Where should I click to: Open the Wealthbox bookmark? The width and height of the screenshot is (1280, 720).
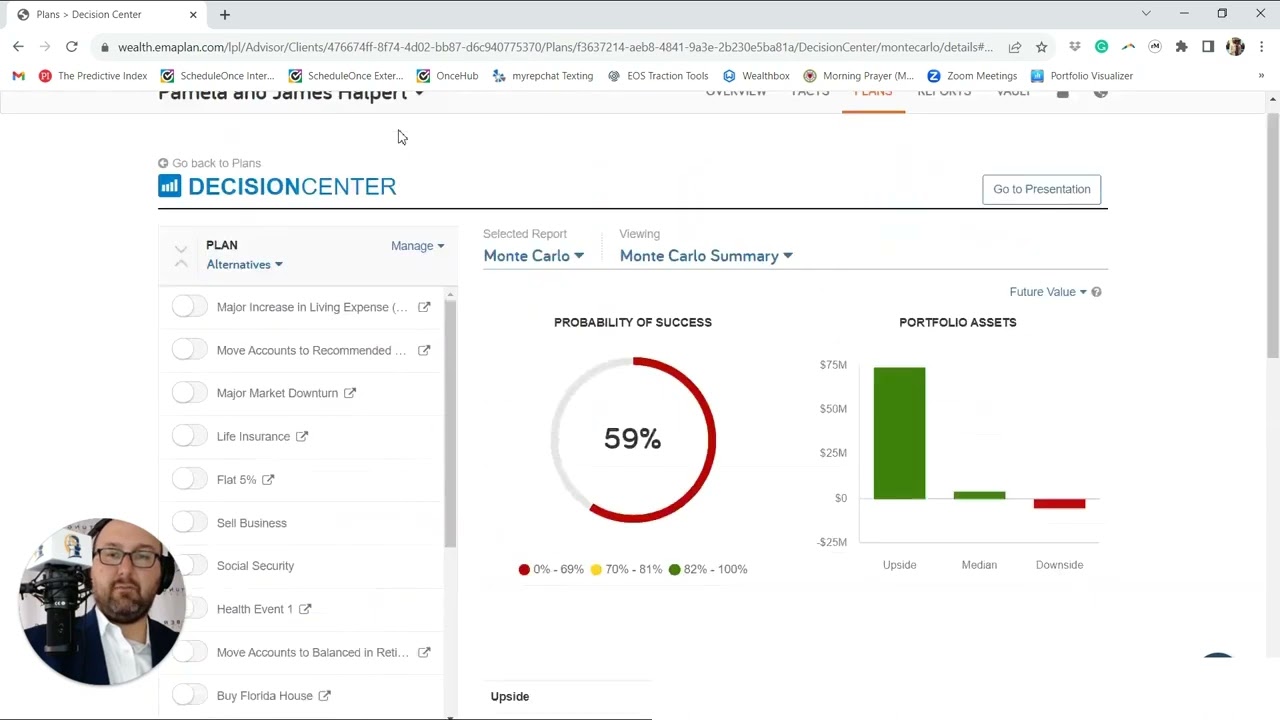(756, 76)
